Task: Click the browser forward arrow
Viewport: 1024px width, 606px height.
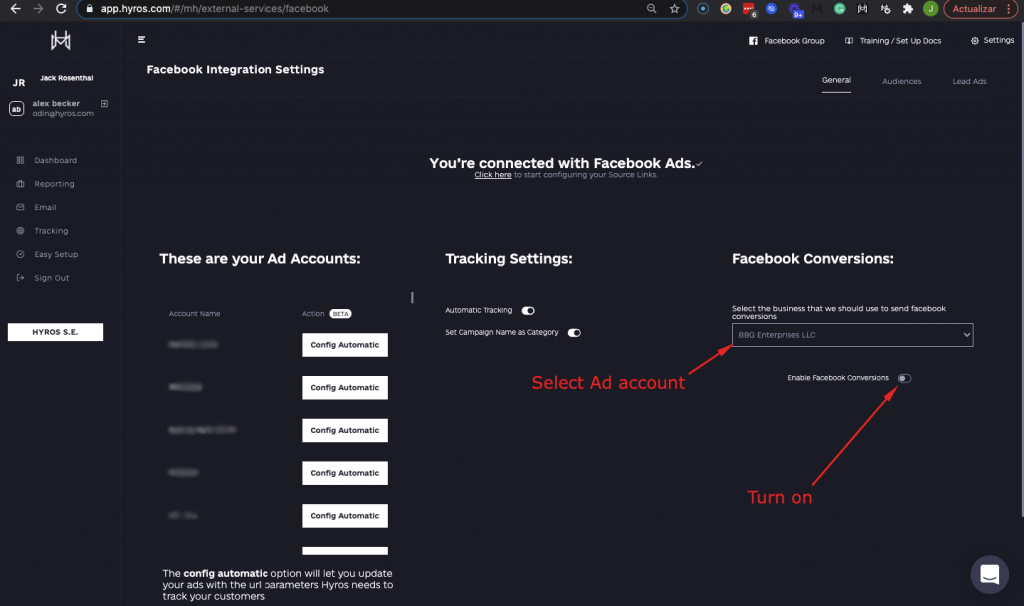Action: click(38, 8)
